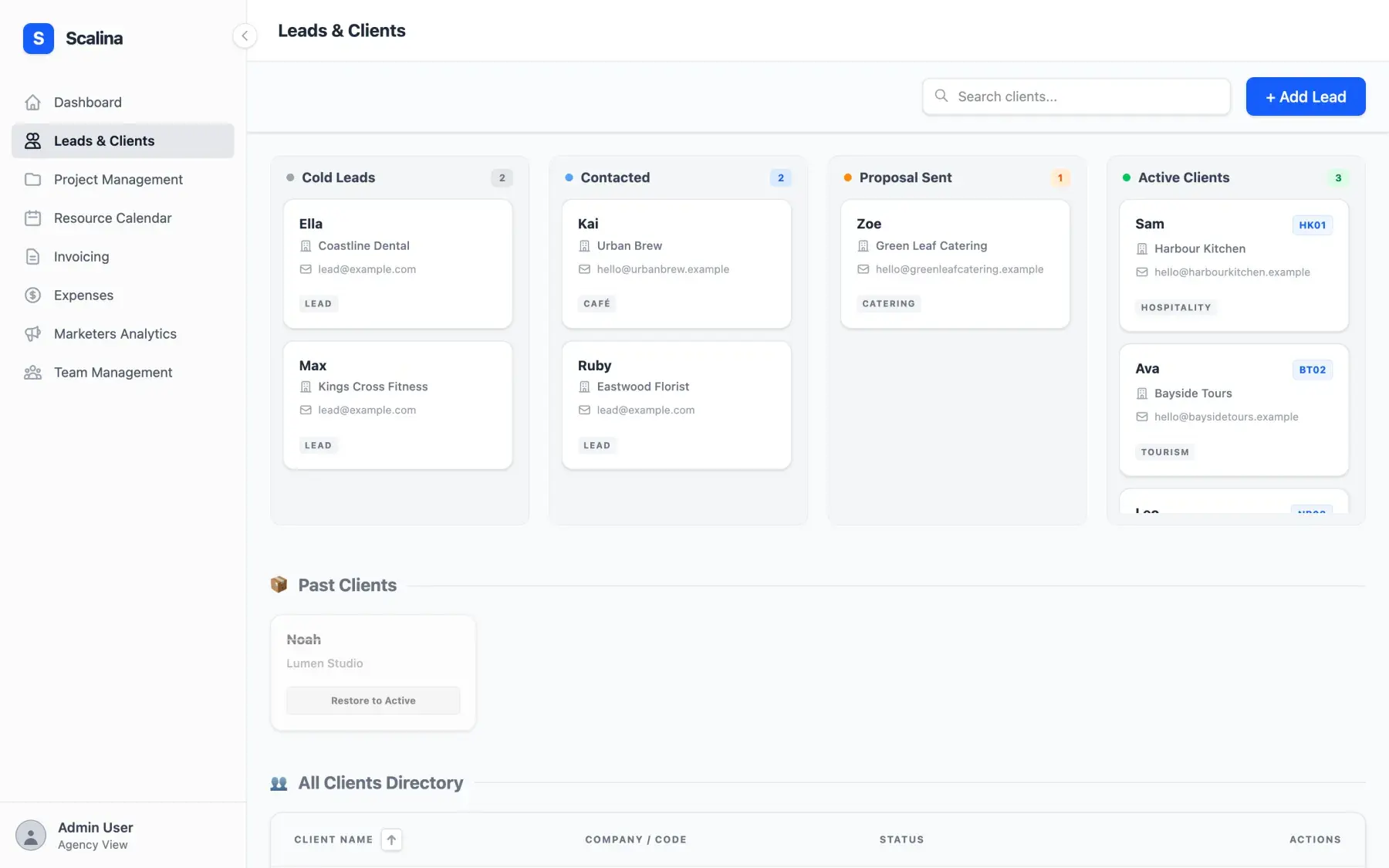1389x868 pixels.
Task: Click the envelope icon next to hello@baysidetours.example
Action: tap(1142, 417)
